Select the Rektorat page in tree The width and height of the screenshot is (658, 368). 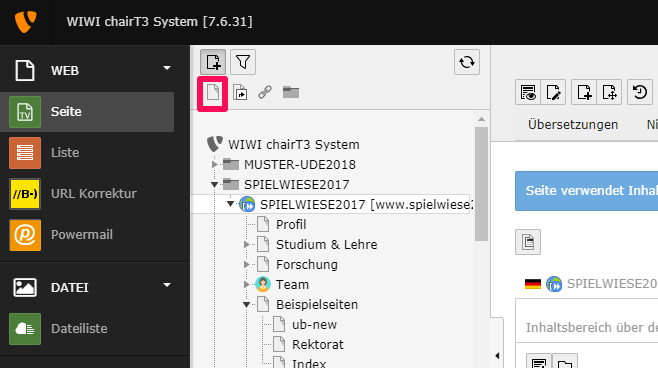pos(318,345)
